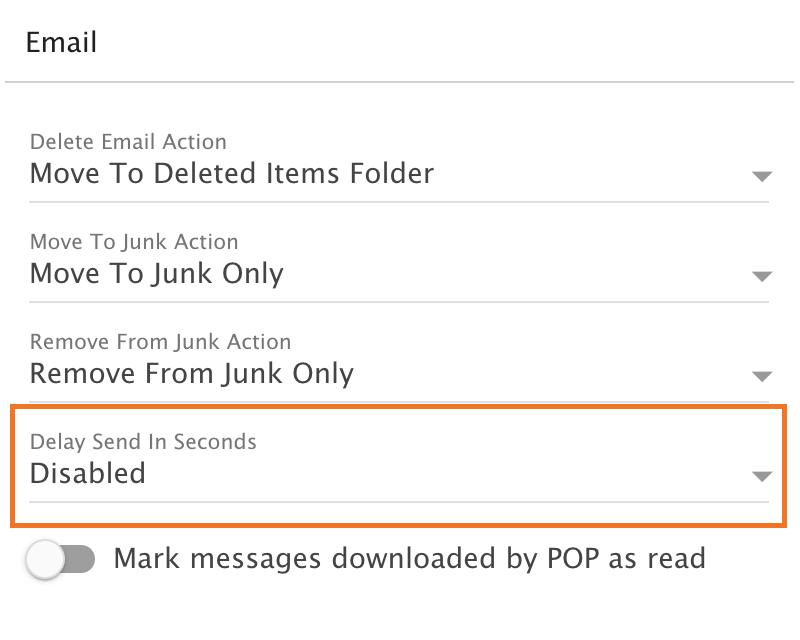Click the 'Move To Deleted Items Folder' value
800x640 pixels.
coord(232,174)
